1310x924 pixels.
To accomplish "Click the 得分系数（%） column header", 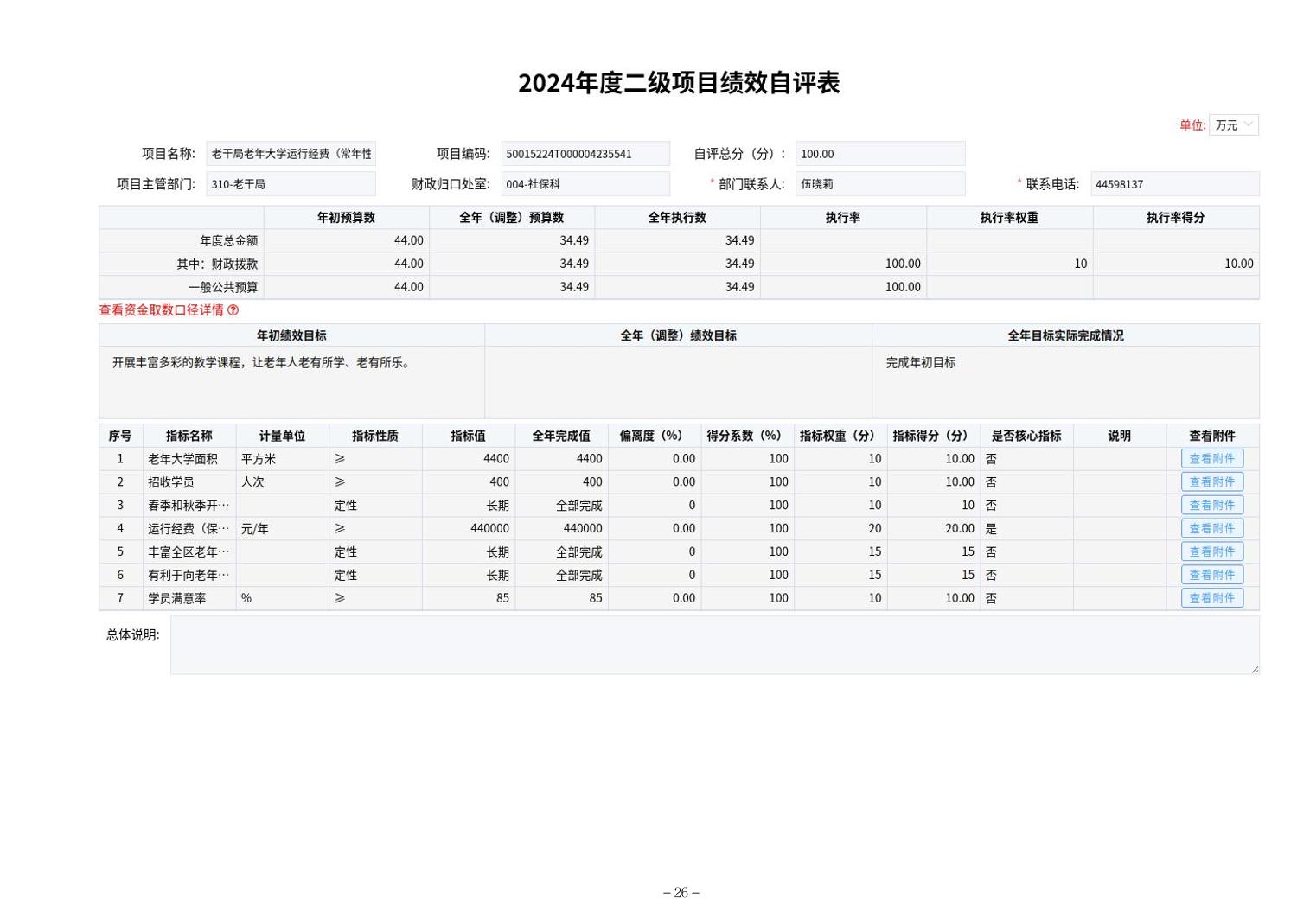I will 747,436.
